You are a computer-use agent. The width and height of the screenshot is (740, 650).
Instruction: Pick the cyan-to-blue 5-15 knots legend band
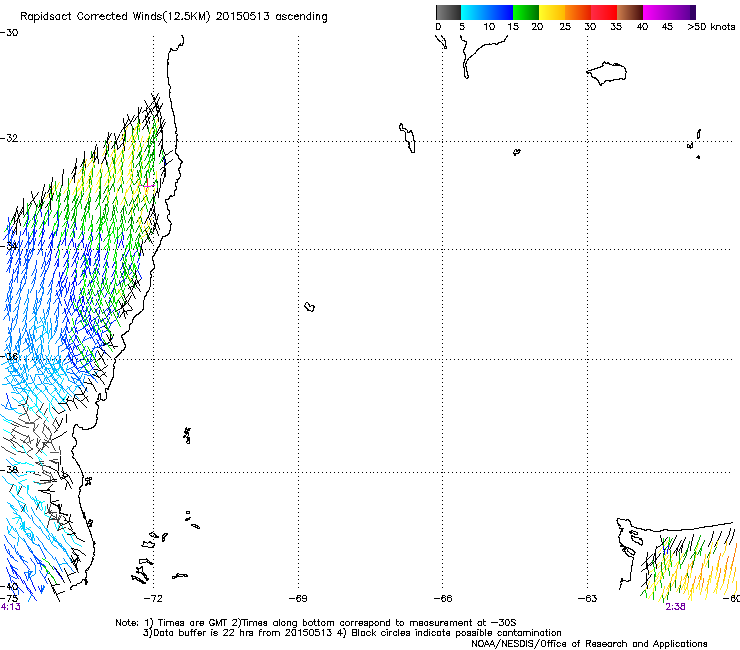click(487, 12)
